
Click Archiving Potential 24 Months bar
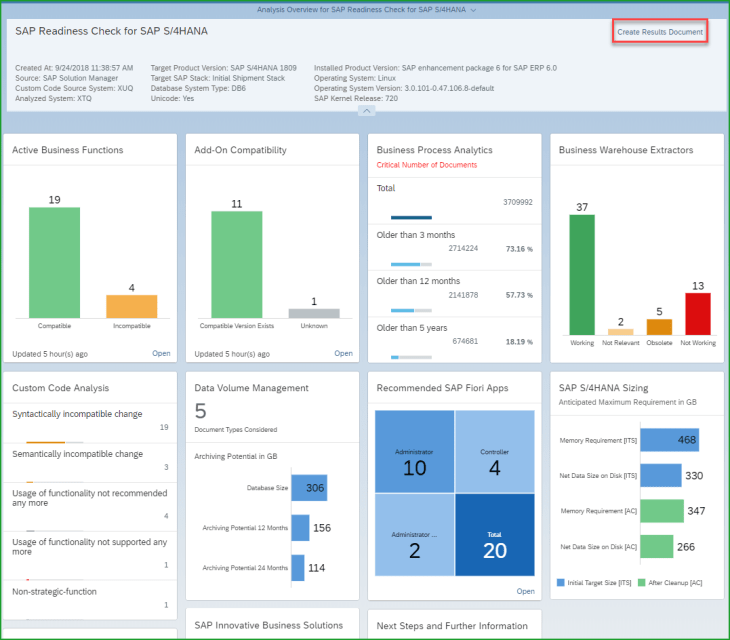click(298, 568)
